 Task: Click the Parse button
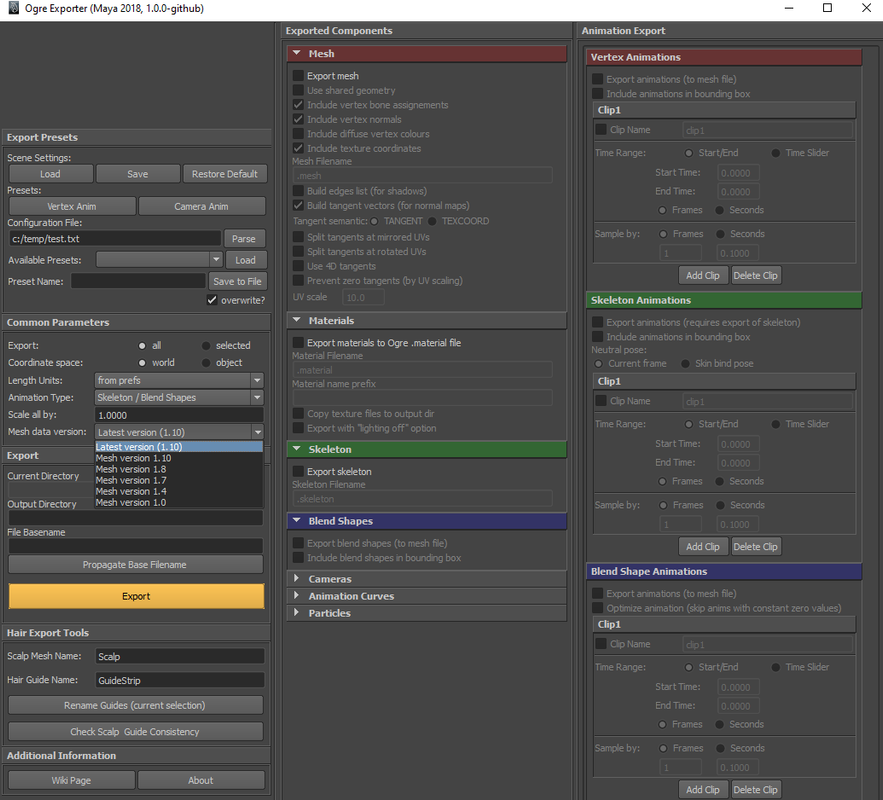[x=244, y=239]
